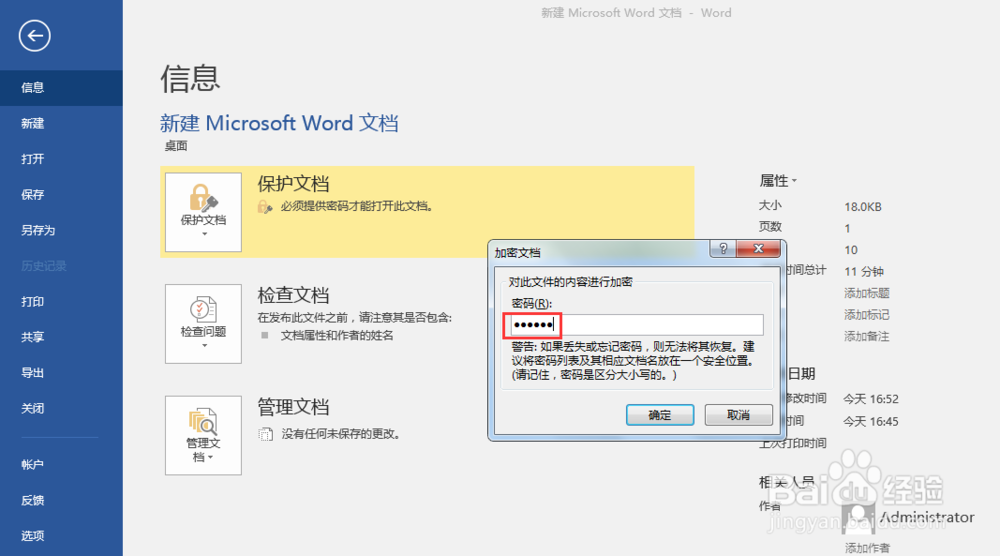Open the 信息 tab in backstage sidebar
This screenshot has width=1000, height=556.
click(x=61, y=88)
